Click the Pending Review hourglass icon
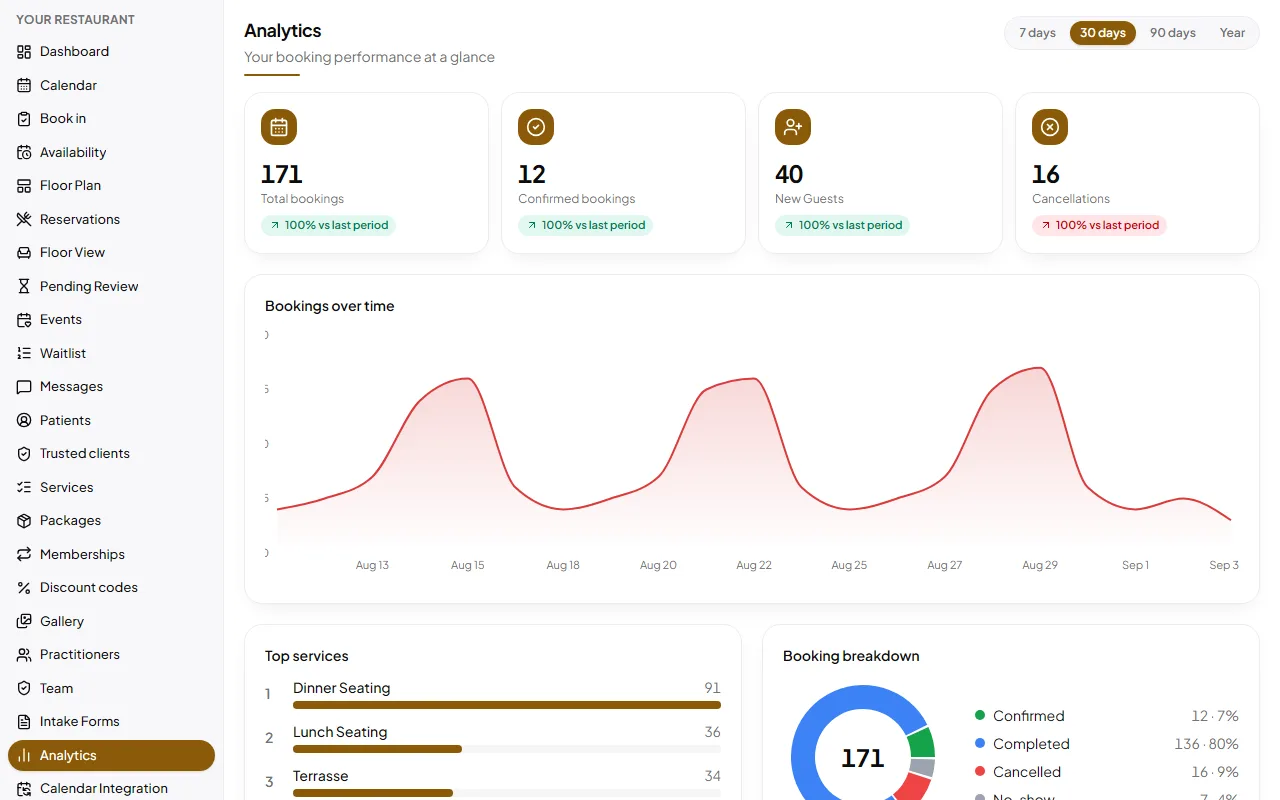Image resolution: width=1280 pixels, height=800 pixels. [x=24, y=286]
